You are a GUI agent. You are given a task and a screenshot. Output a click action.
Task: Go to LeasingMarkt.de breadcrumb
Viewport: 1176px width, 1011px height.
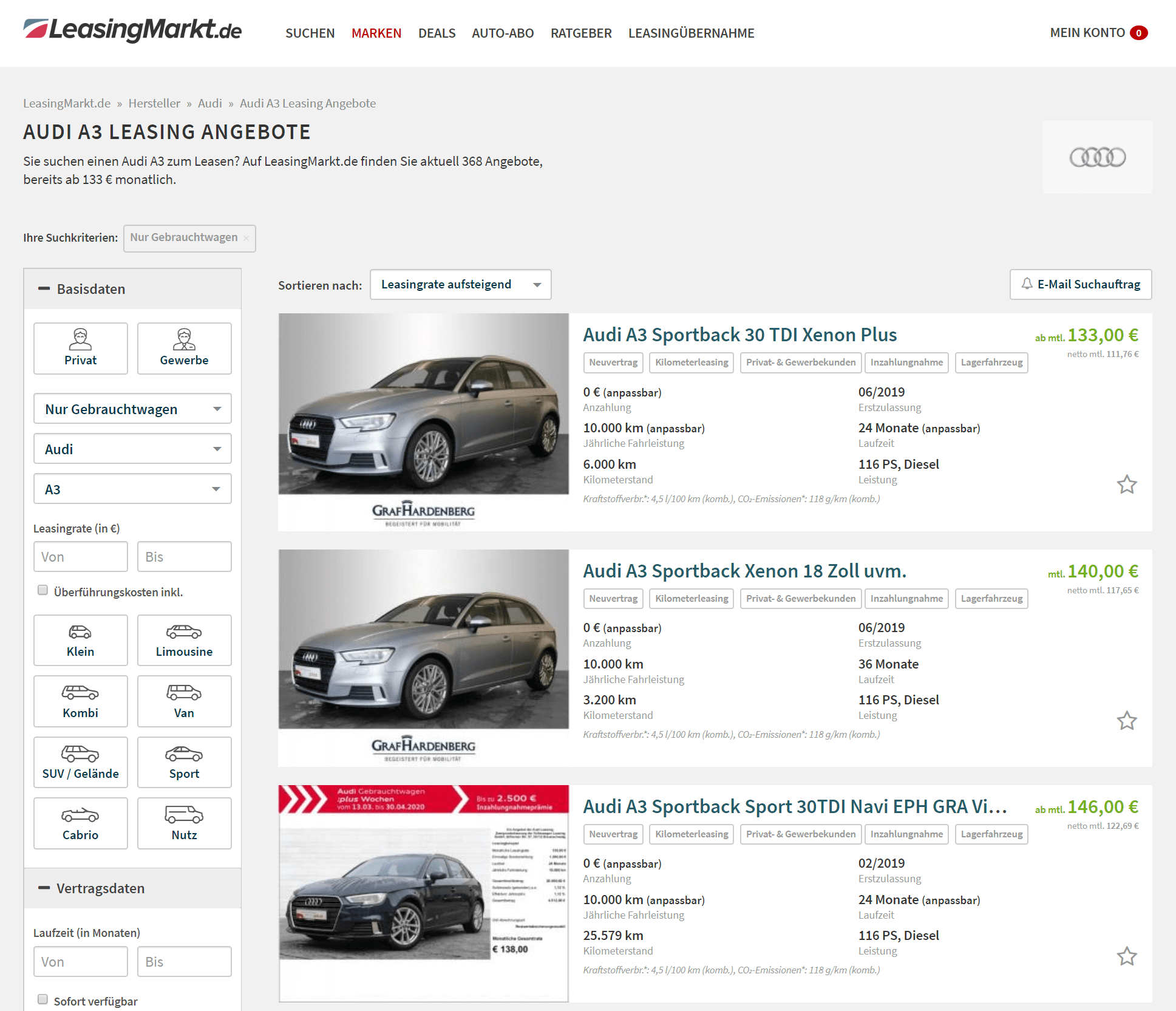tap(67, 103)
